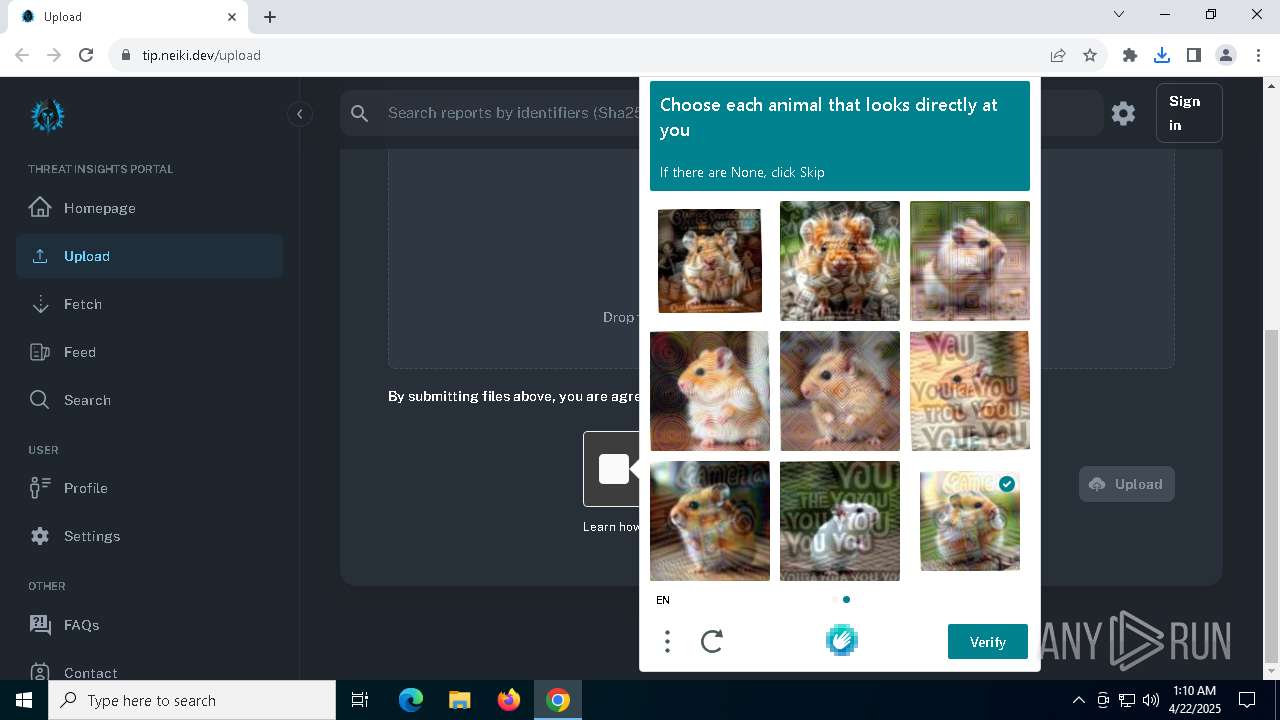
Task: Click the search magnifier icon in the search bar
Action: pyautogui.click(x=360, y=114)
